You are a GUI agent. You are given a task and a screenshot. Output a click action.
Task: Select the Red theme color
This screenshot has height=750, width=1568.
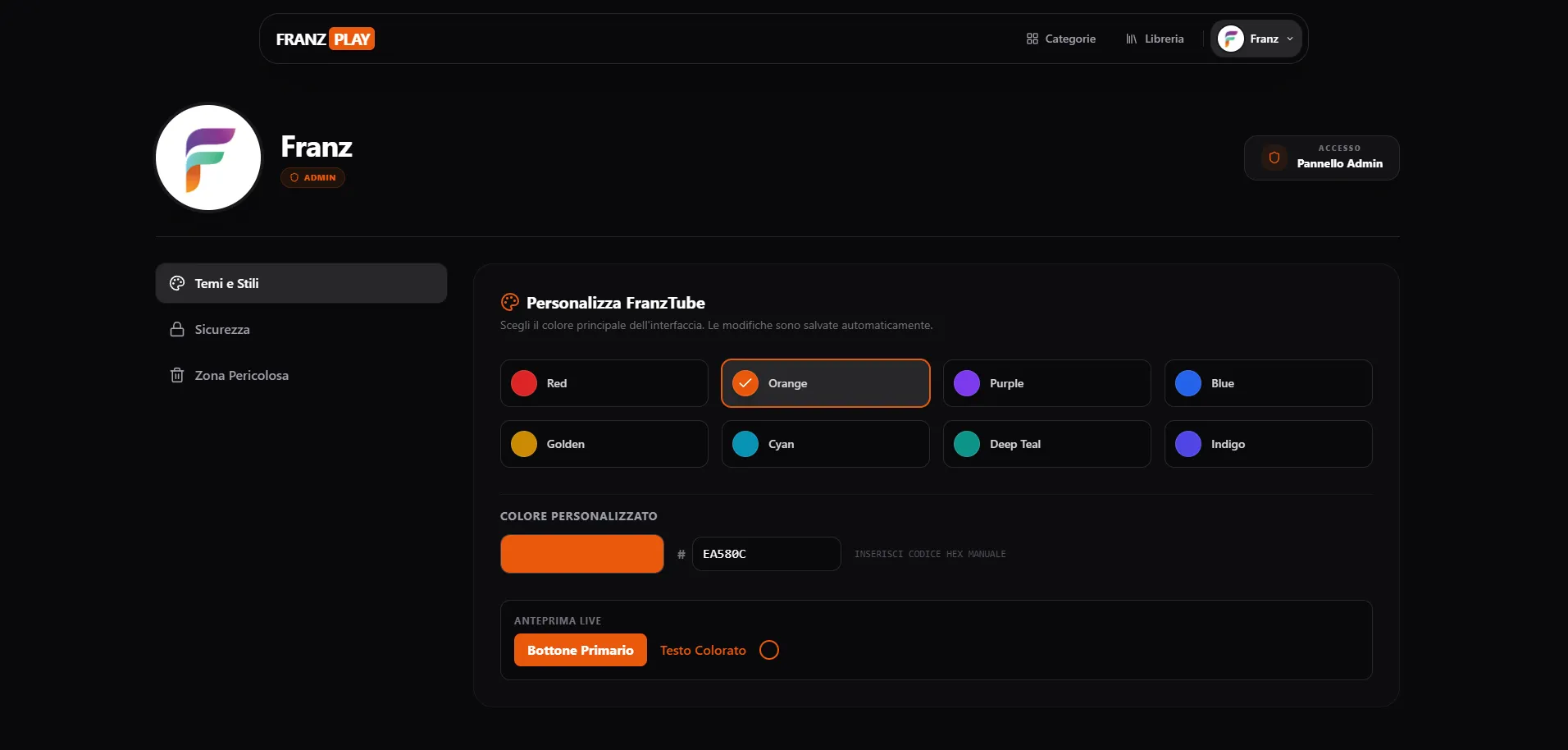[604, 383]
